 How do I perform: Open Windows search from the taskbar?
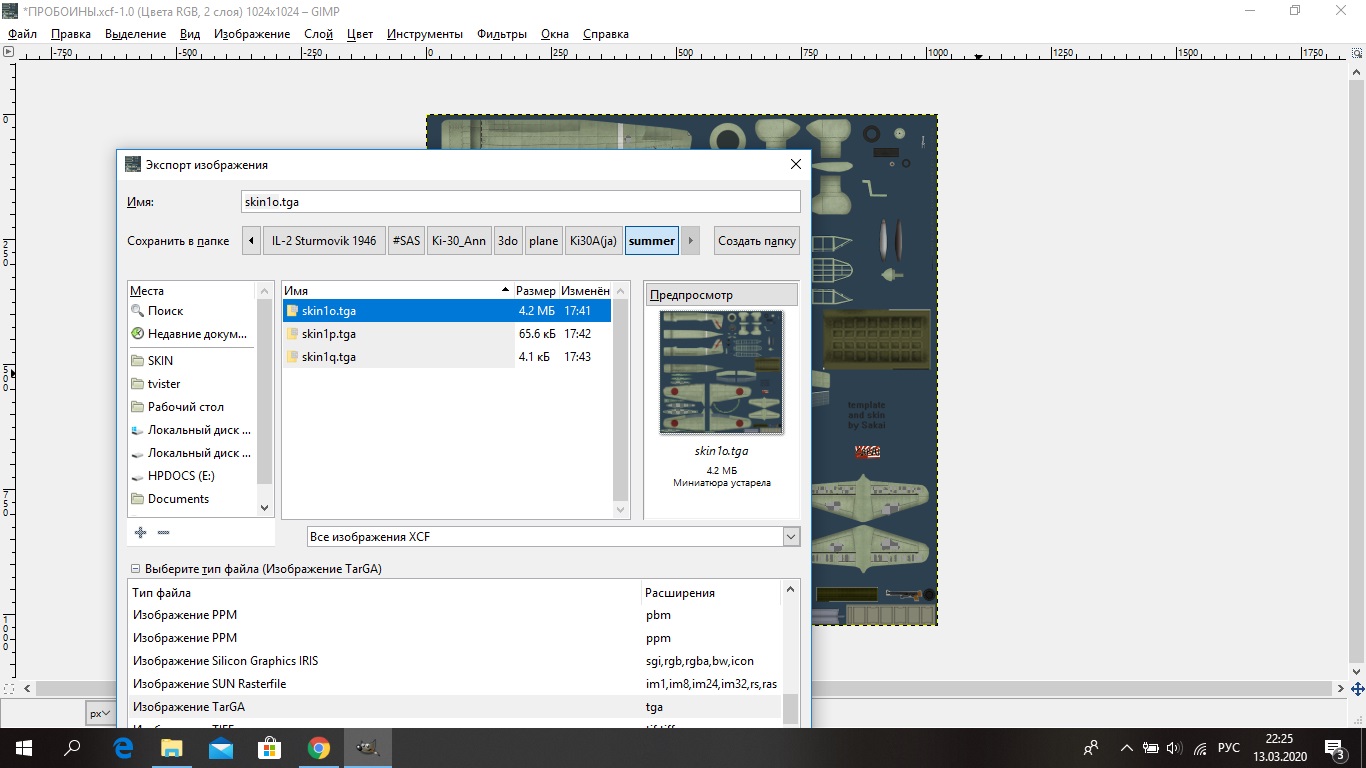point(72,748)
